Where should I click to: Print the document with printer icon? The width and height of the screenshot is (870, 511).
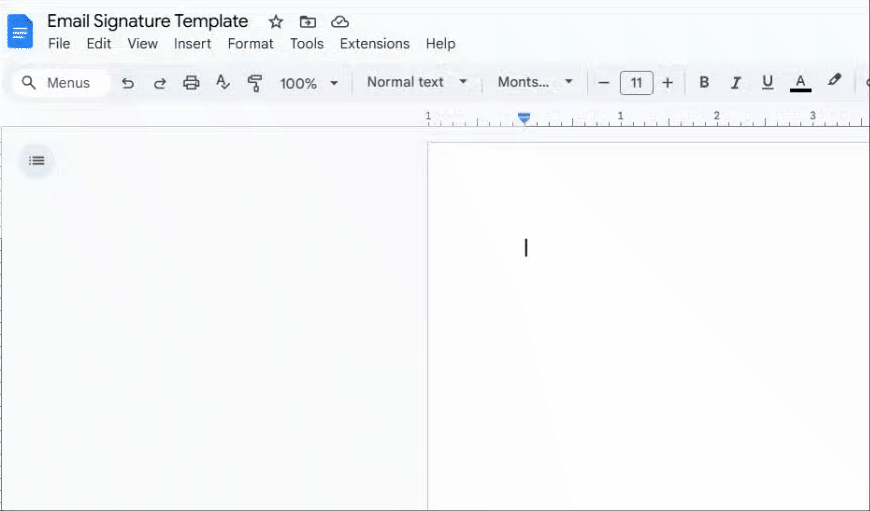[191, 83]
